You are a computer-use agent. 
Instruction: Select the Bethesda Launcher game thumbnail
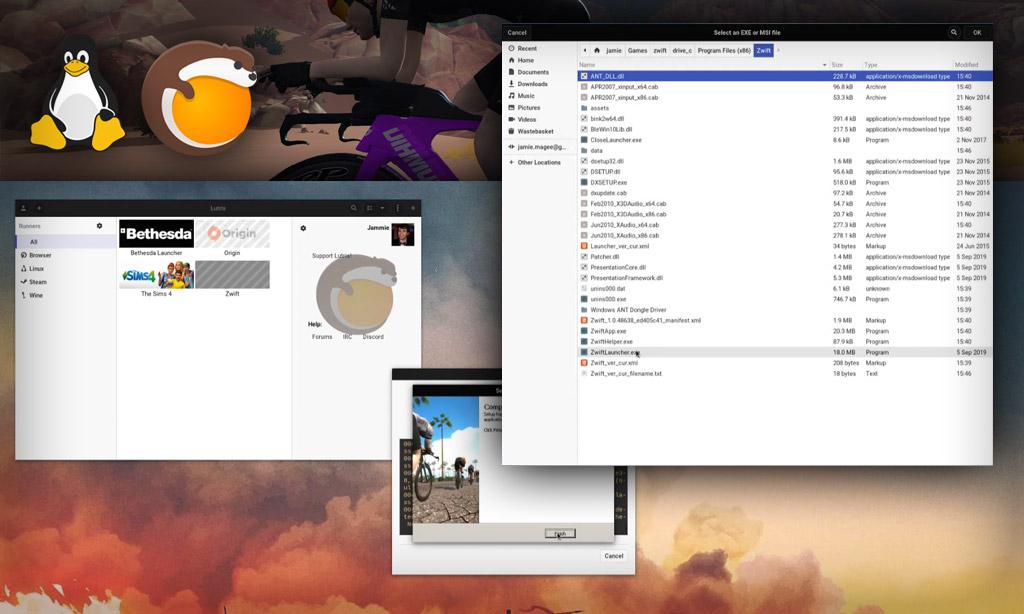coord(156,234)
